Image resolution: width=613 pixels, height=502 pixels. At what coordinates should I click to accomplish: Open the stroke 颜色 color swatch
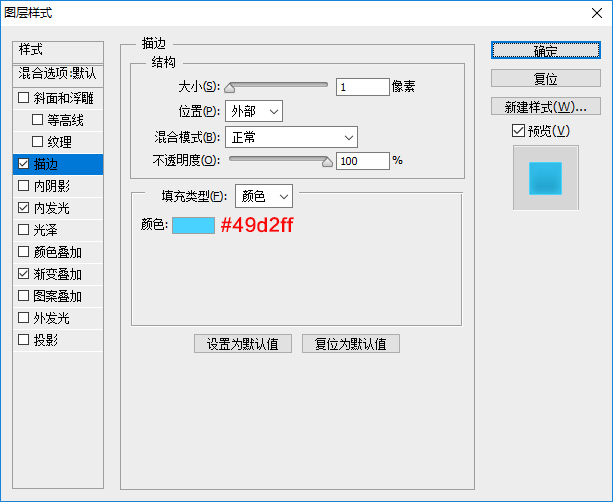pos(193,226)
